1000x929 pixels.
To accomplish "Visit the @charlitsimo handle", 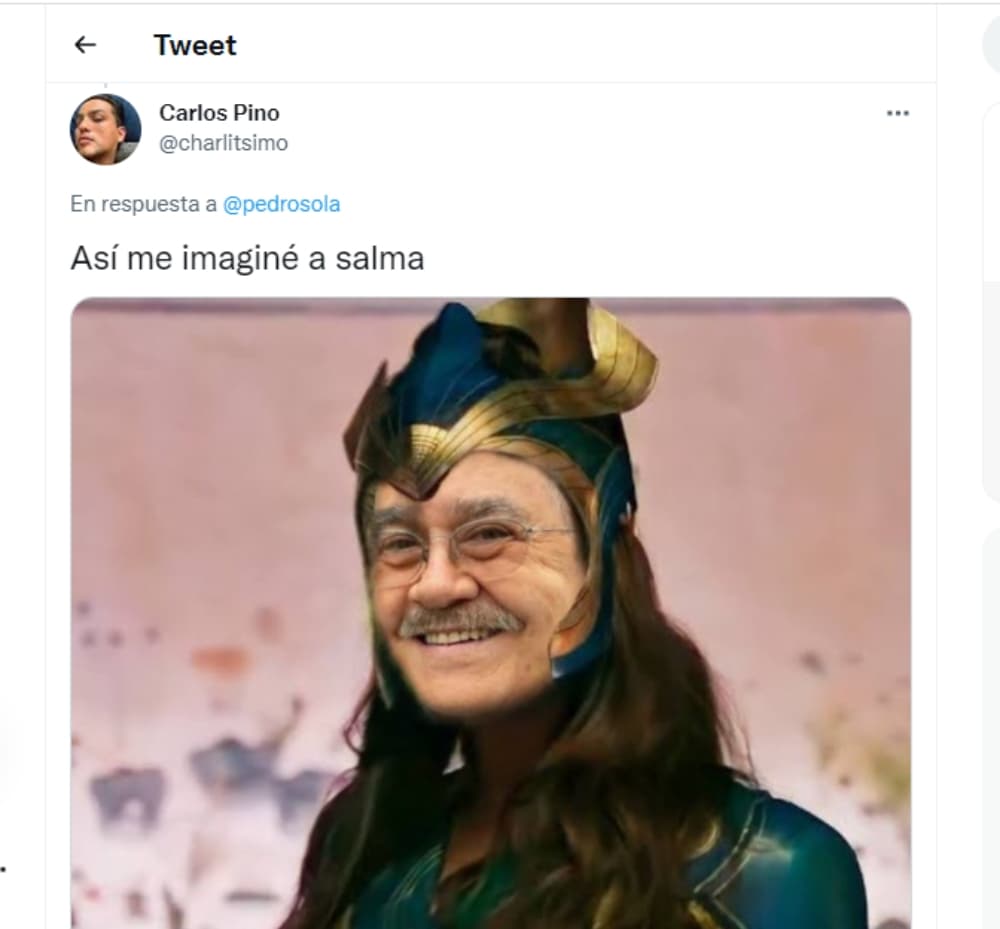I will point(223,143).
